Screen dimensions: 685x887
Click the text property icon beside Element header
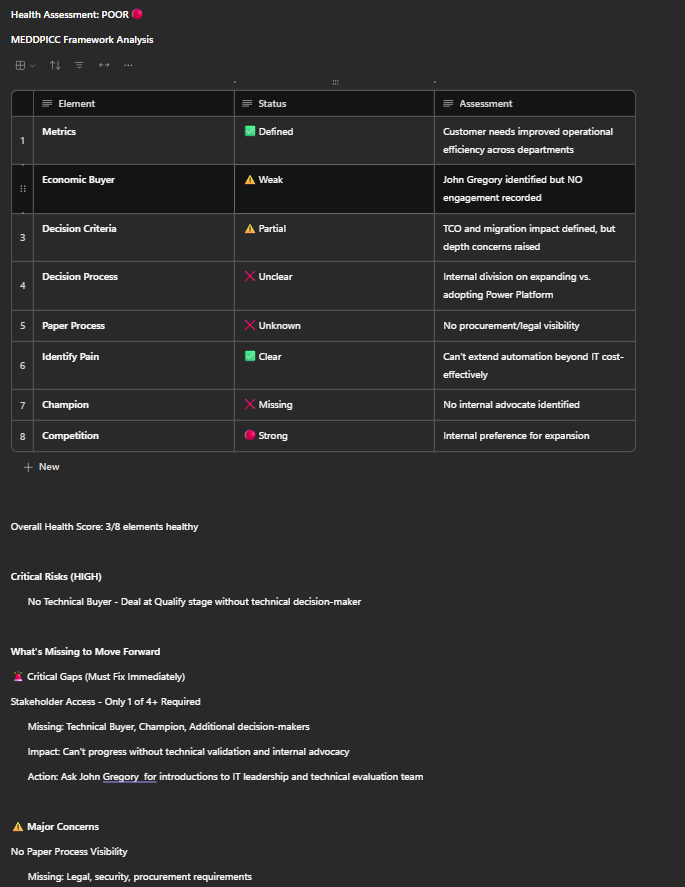click(x=45, y=103)
